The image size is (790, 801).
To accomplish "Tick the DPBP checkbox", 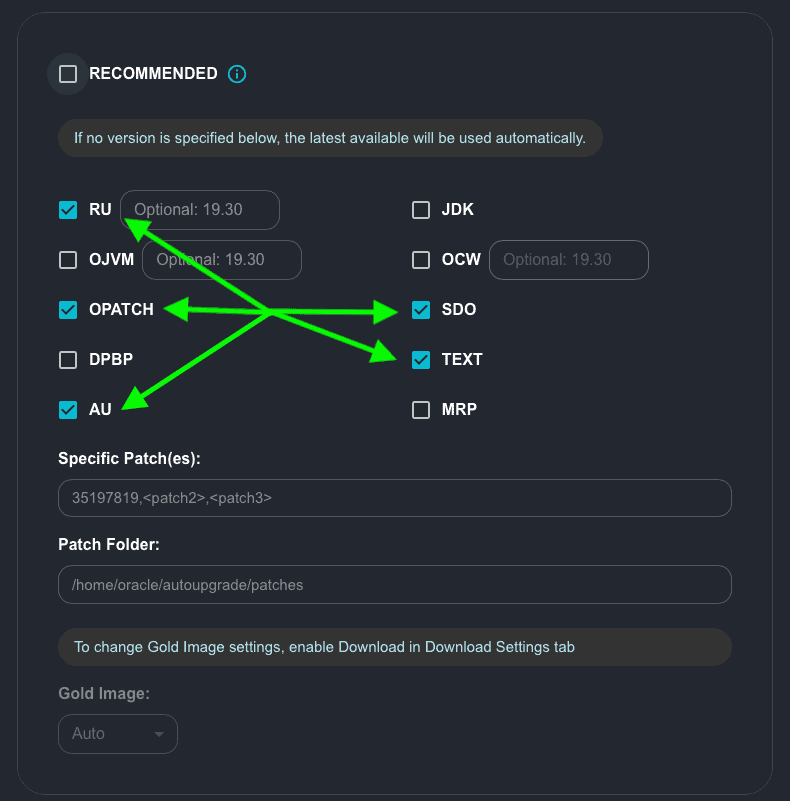I will [68, 360].
